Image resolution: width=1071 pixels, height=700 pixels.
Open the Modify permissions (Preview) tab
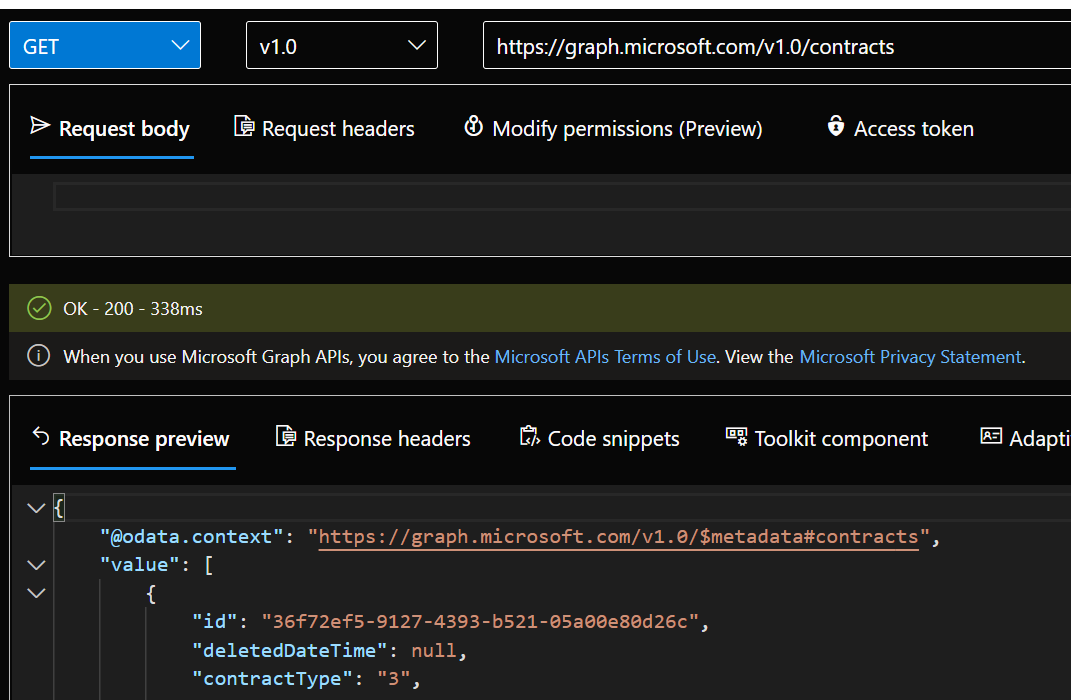click(x=613, y=129)
